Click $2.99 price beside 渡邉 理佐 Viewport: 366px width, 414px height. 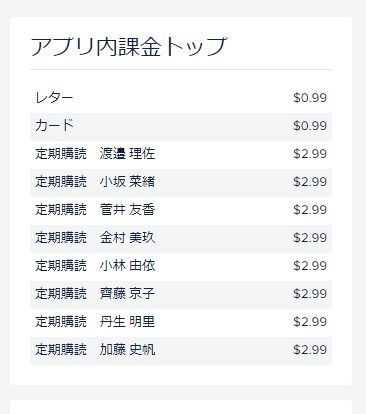point(310,154)
